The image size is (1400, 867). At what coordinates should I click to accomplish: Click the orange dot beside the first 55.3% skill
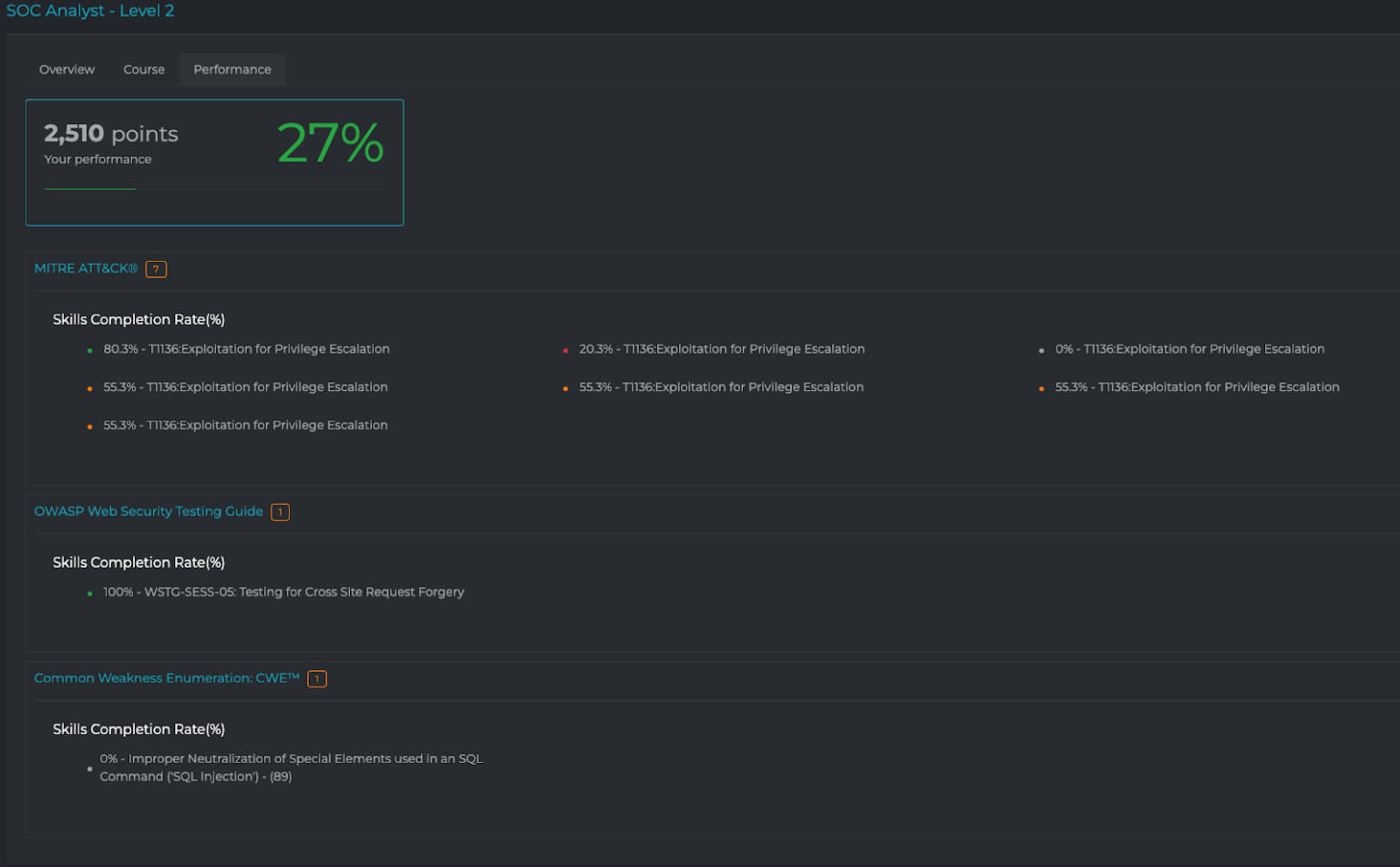coord(88,387)
